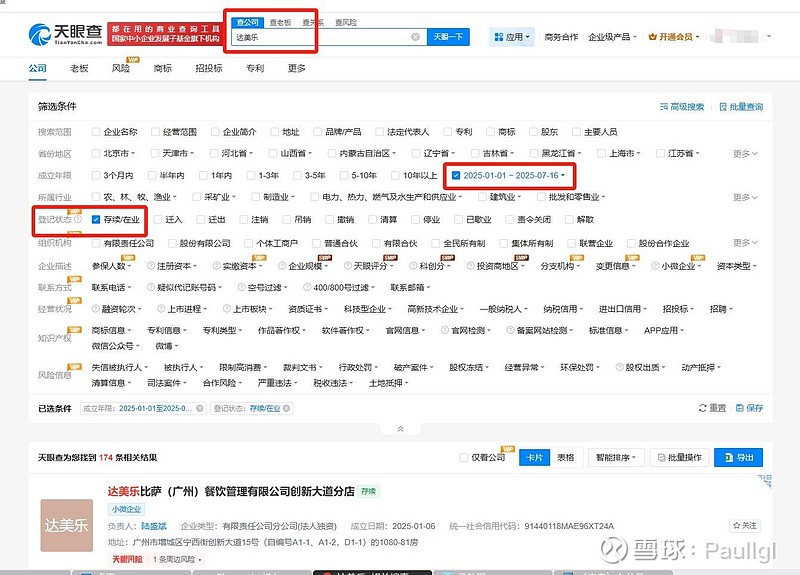Click the 天眼风险 周边风险 link
The image size is (800, 575).
156,559
